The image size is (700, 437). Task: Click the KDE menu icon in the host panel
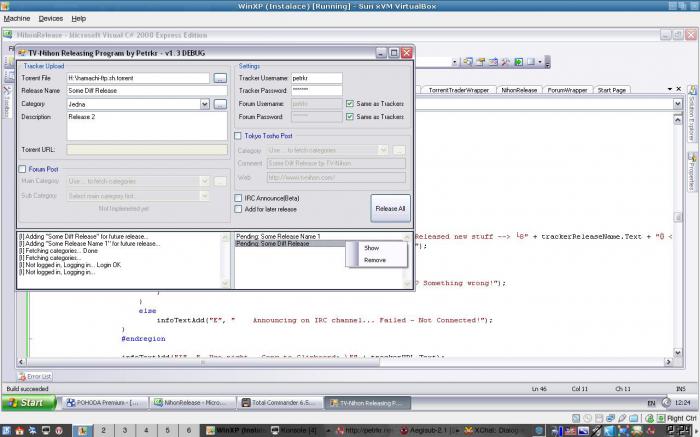click(x=6, y=431)
